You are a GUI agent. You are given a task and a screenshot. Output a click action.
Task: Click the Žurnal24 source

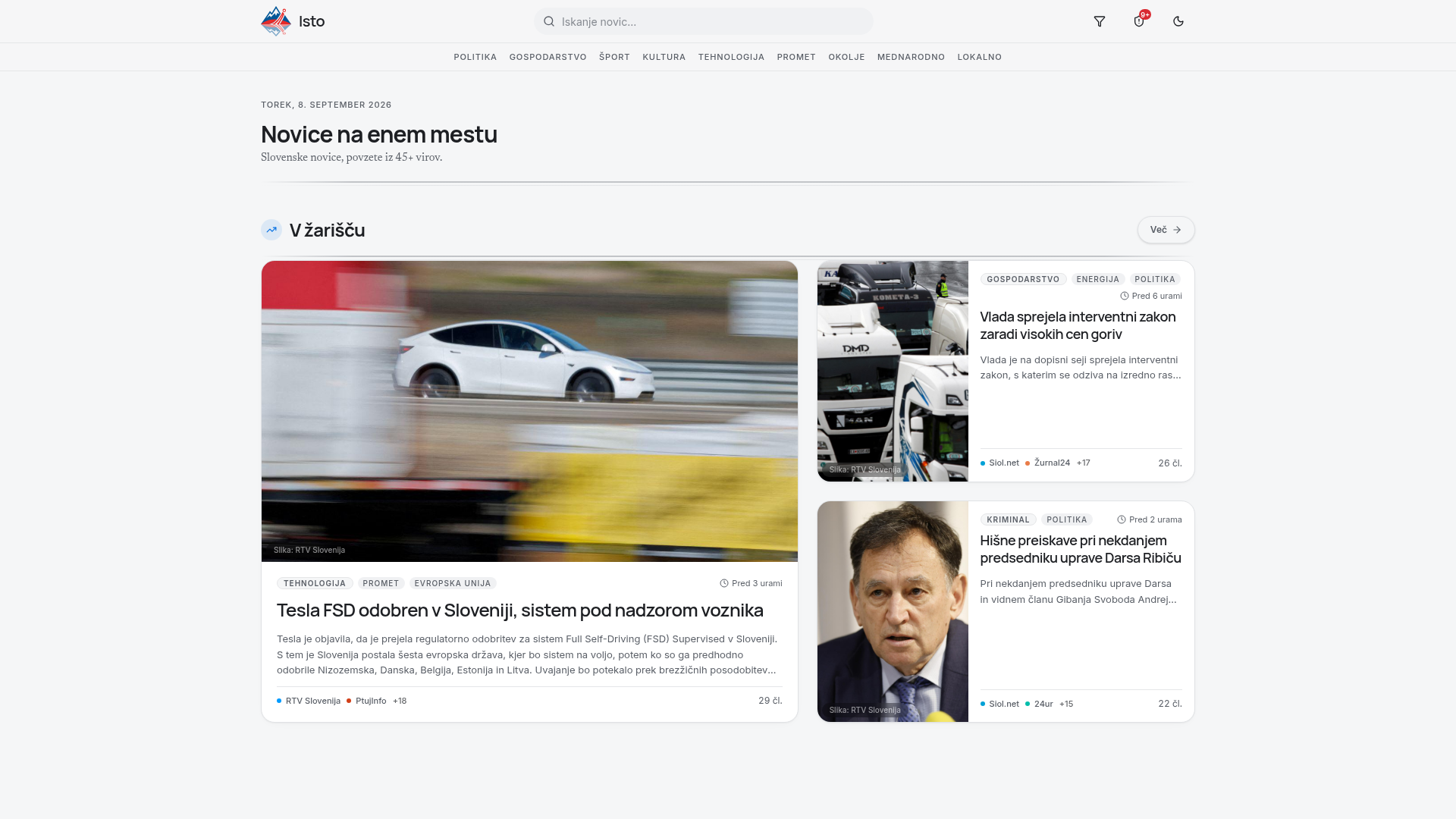click(x=1047, y=463)
